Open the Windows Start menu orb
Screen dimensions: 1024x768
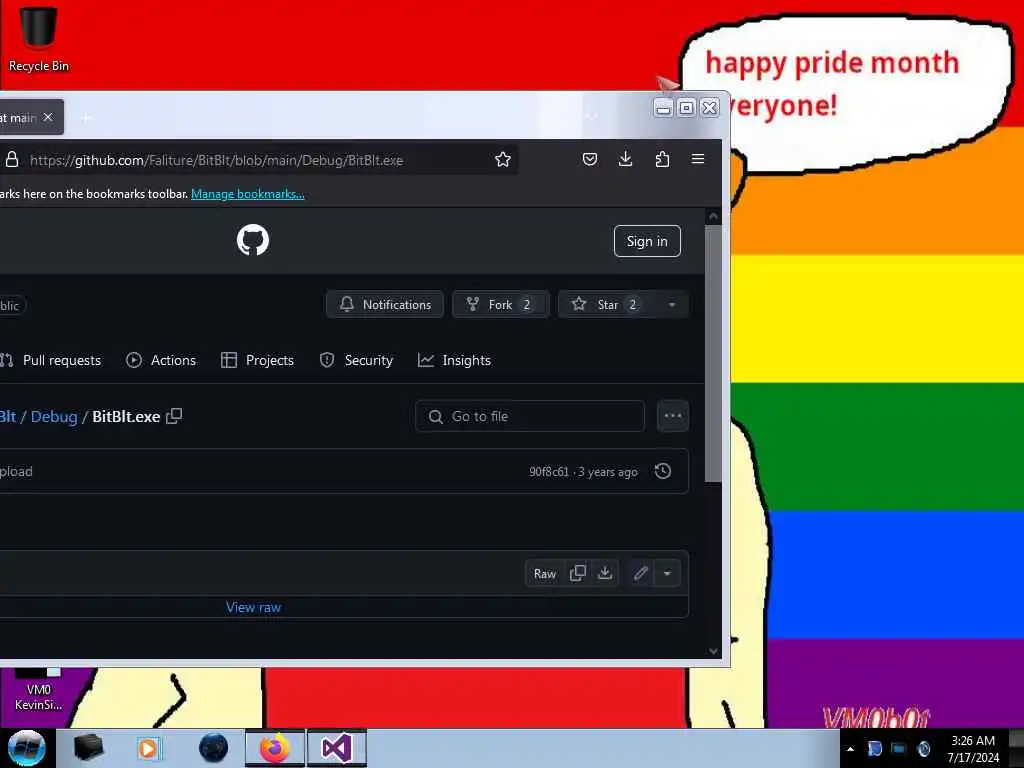(x=27, y=748)
